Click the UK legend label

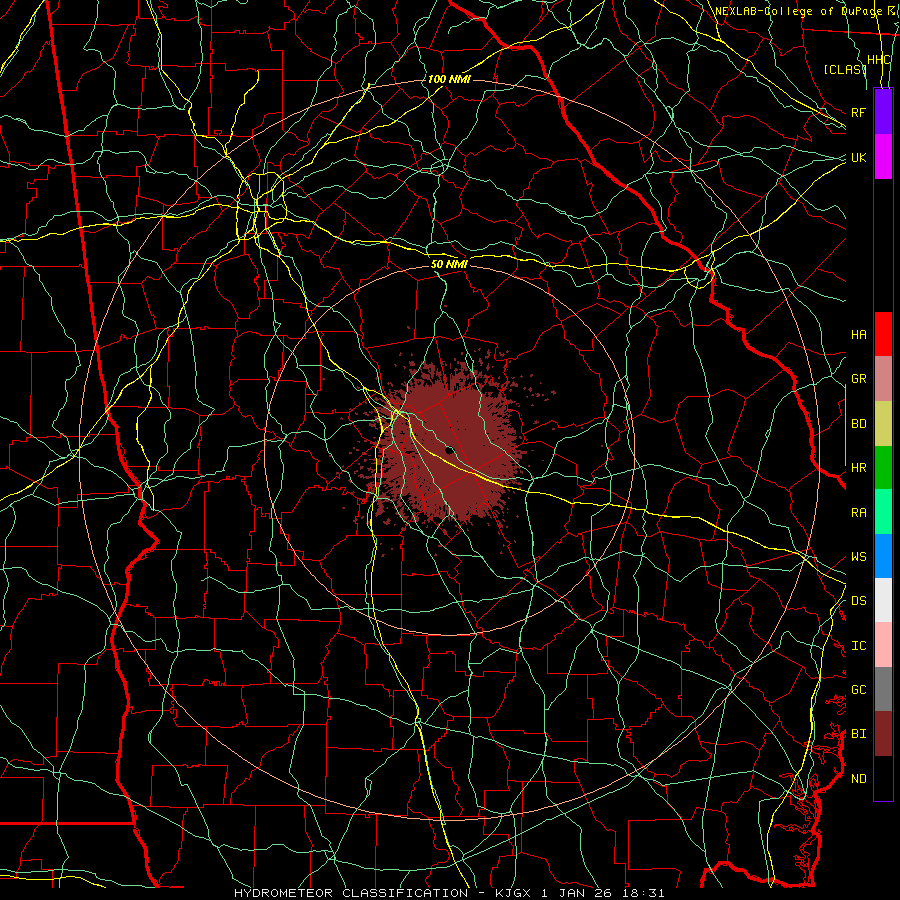(x=858, y=157)
